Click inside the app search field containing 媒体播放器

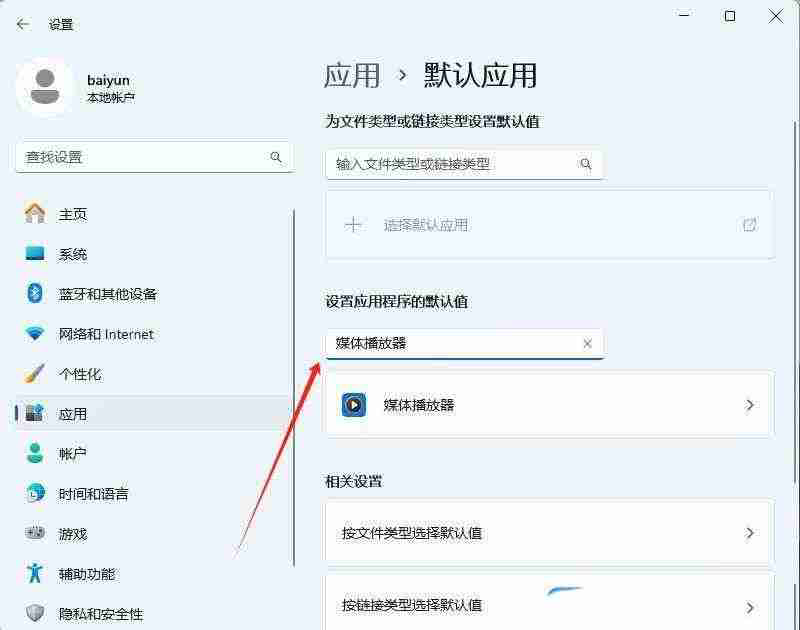pyautogui.click(x=464, y=343)
